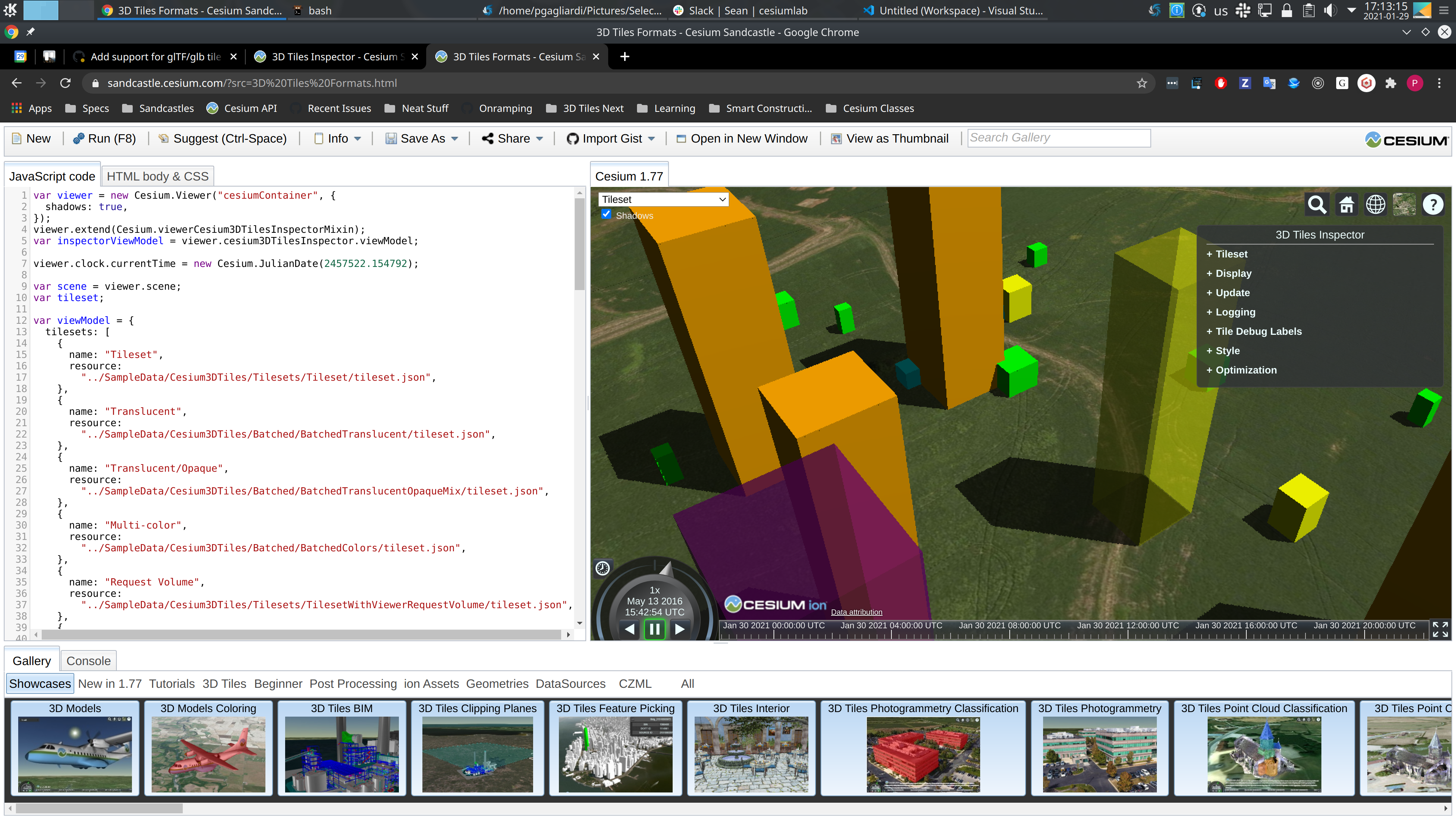Expand the Logging inspector section
Image resolution: width=1456 pixels, height=819 pixels.
pos(1230,312)
